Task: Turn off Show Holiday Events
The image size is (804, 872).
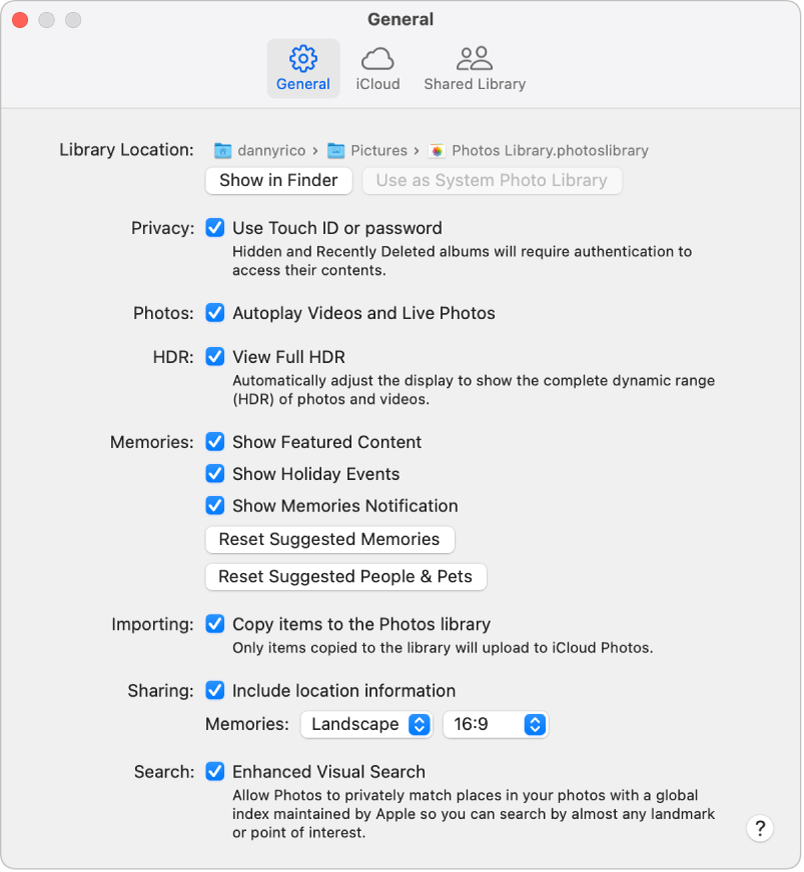Action: 215,474
